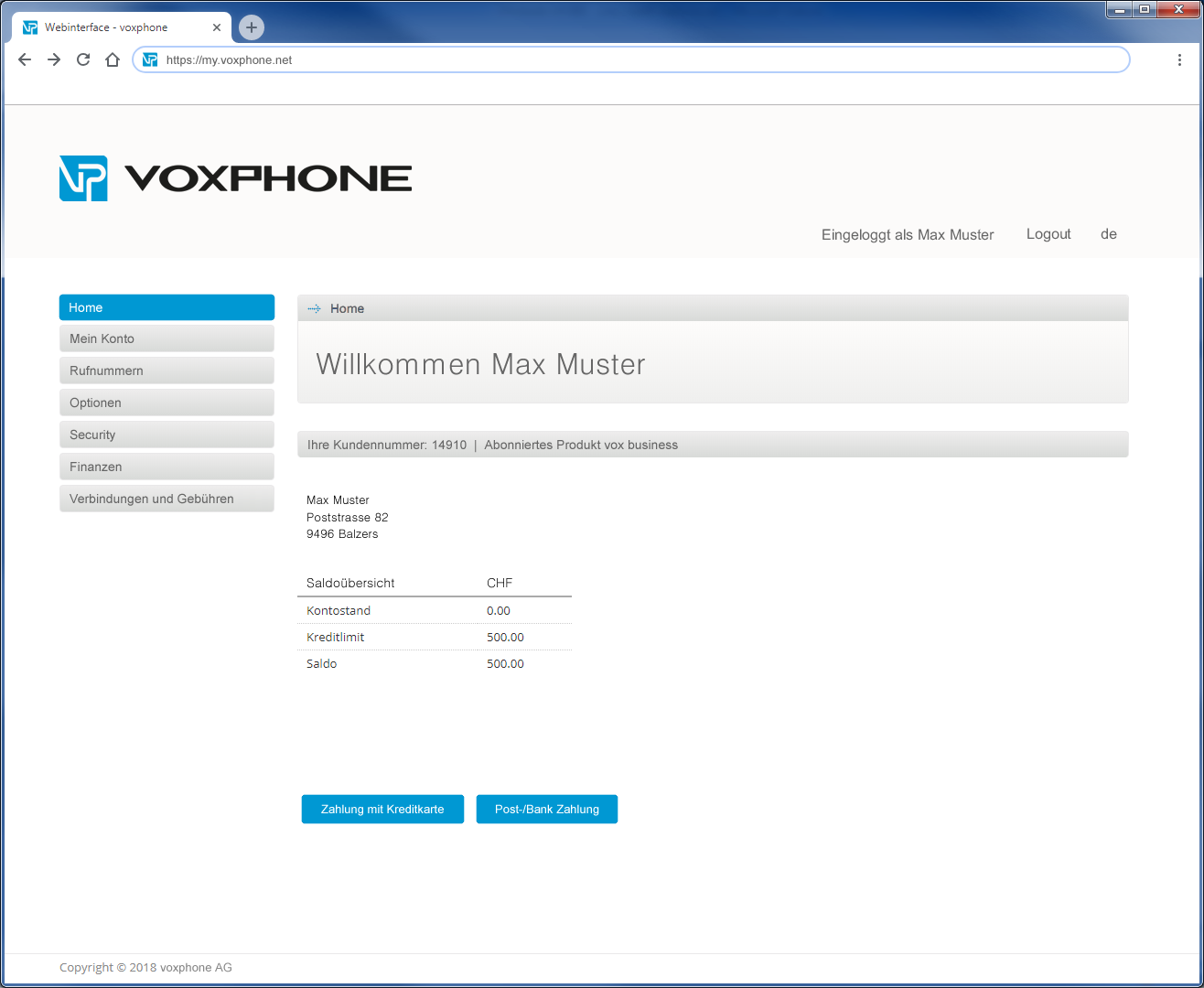This screenshot has height=988, width=1204.
Task: Click the Saldo row label
Action: coord(321,663)
